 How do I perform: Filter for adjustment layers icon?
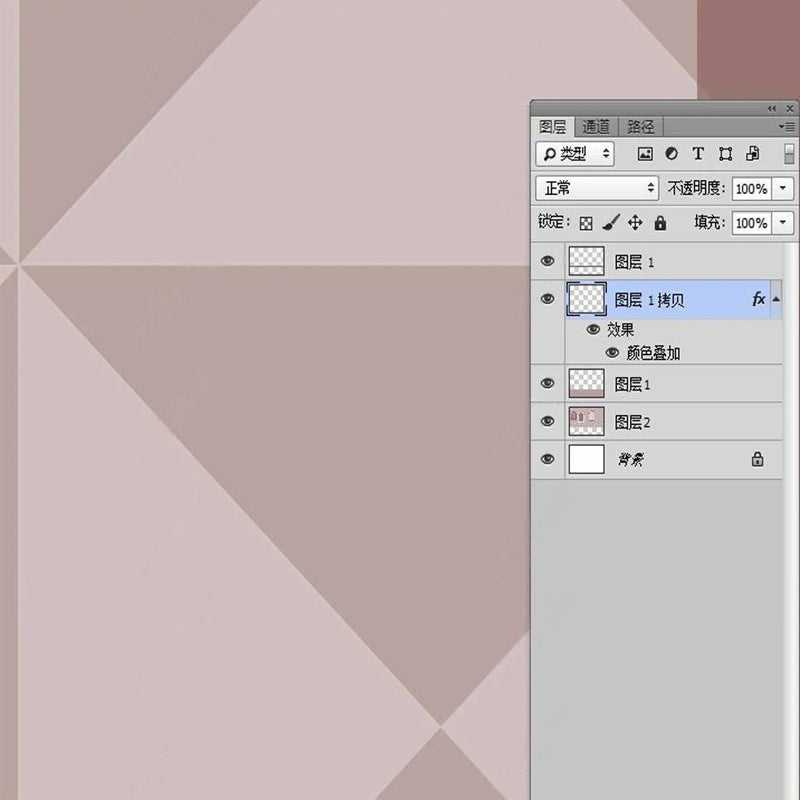tap(671, 154)
